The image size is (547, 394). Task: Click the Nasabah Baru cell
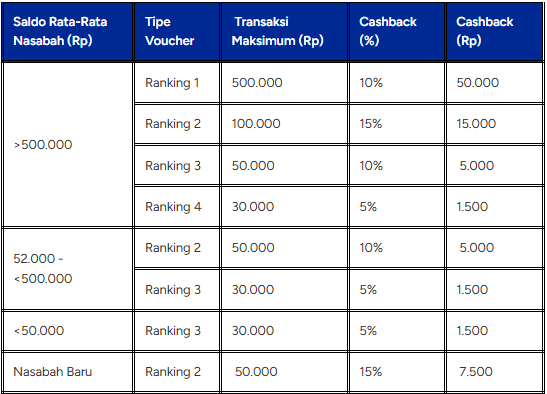67,372
